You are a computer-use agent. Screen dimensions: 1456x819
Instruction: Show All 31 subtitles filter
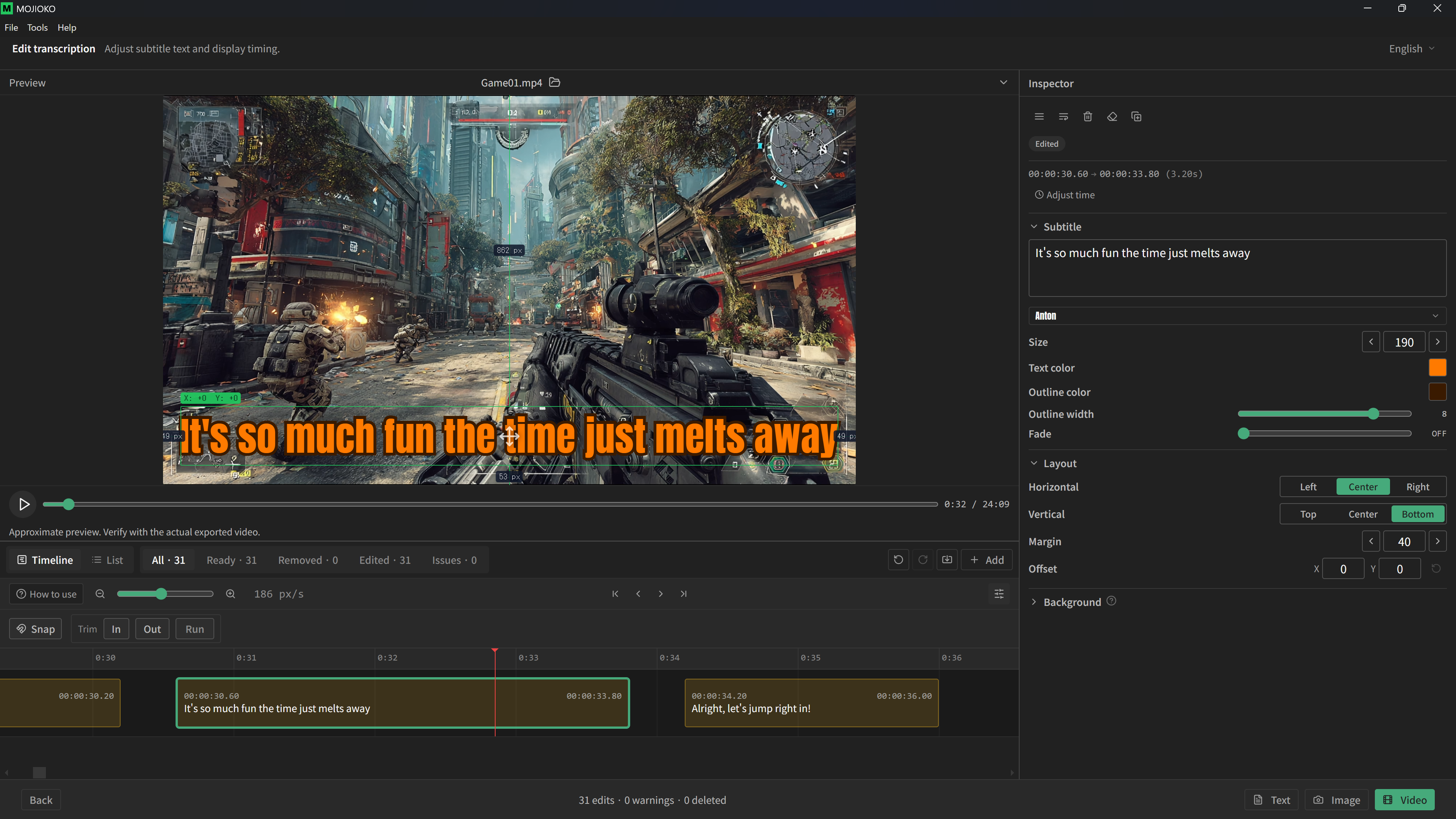point(168,560)
